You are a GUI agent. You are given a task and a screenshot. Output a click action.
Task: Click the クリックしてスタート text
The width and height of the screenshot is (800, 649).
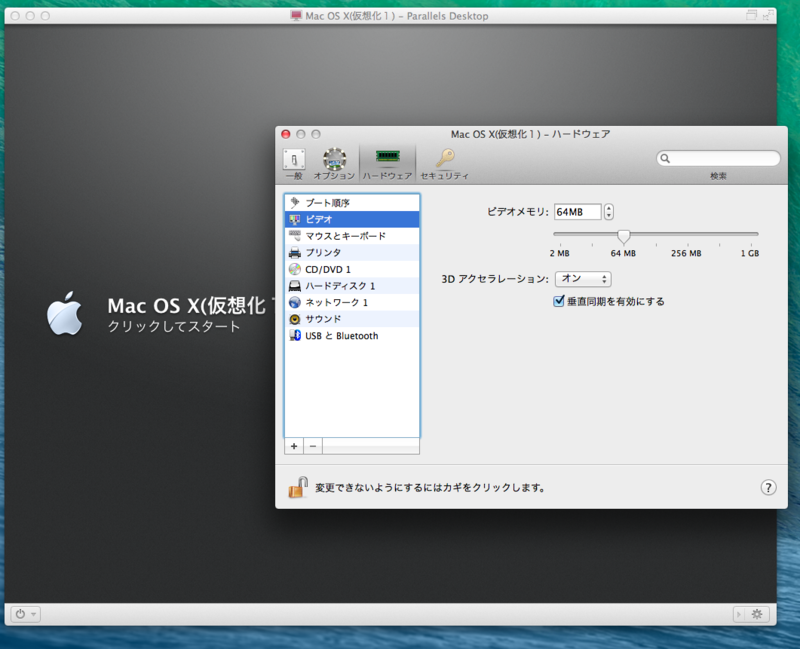[173, 327]
